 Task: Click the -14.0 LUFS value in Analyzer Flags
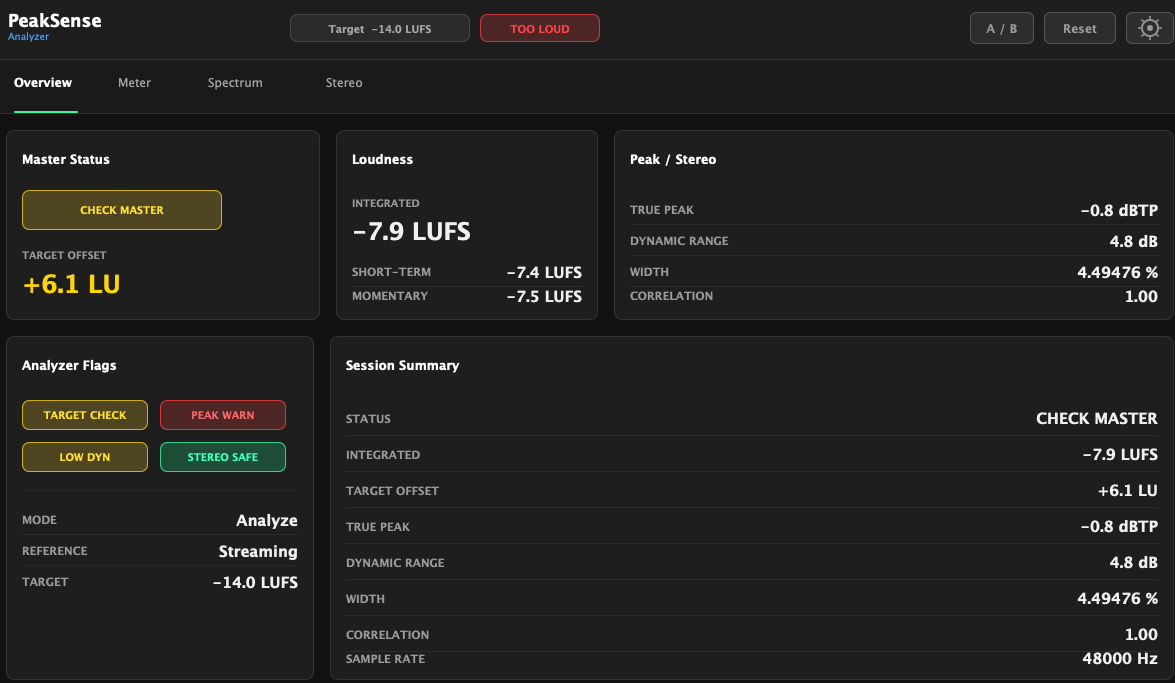255,583
